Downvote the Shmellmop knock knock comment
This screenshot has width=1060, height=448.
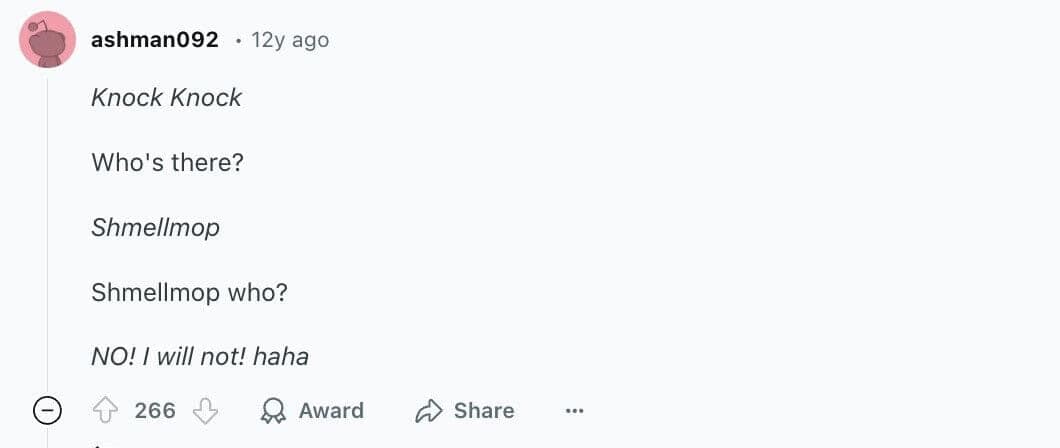(205, 411)
